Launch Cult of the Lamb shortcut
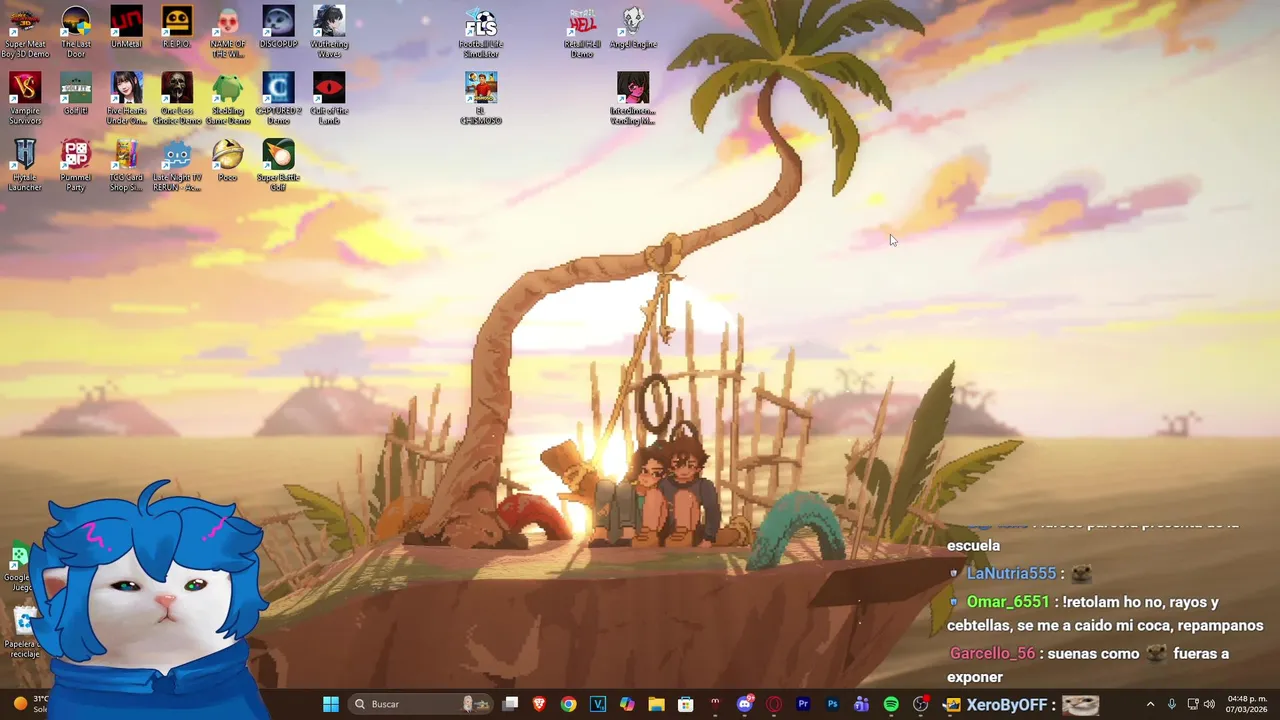The image size is (1280, 720). pos(329,98)
